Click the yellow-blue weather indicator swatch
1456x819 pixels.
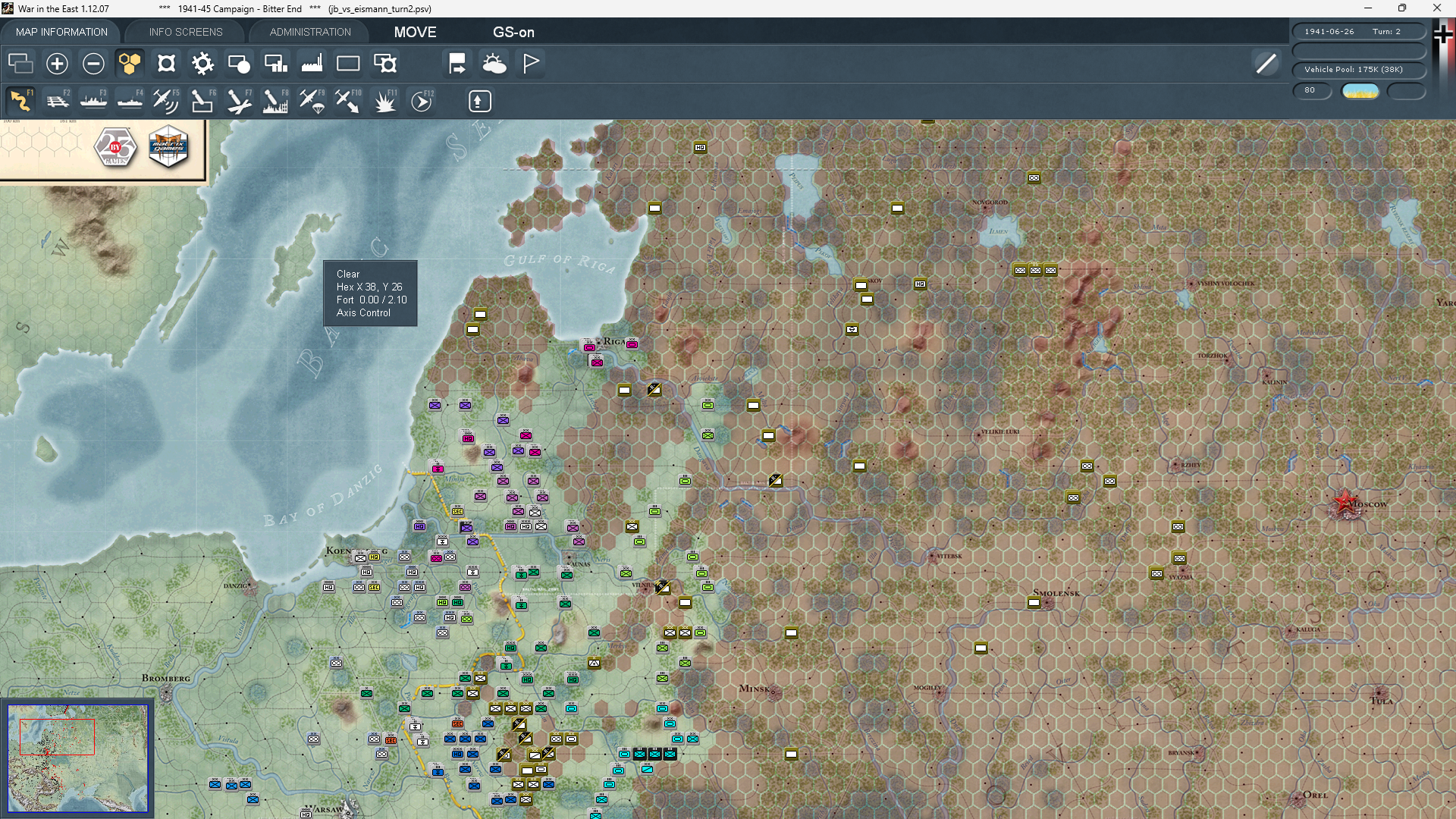(x=1360, y=91)
